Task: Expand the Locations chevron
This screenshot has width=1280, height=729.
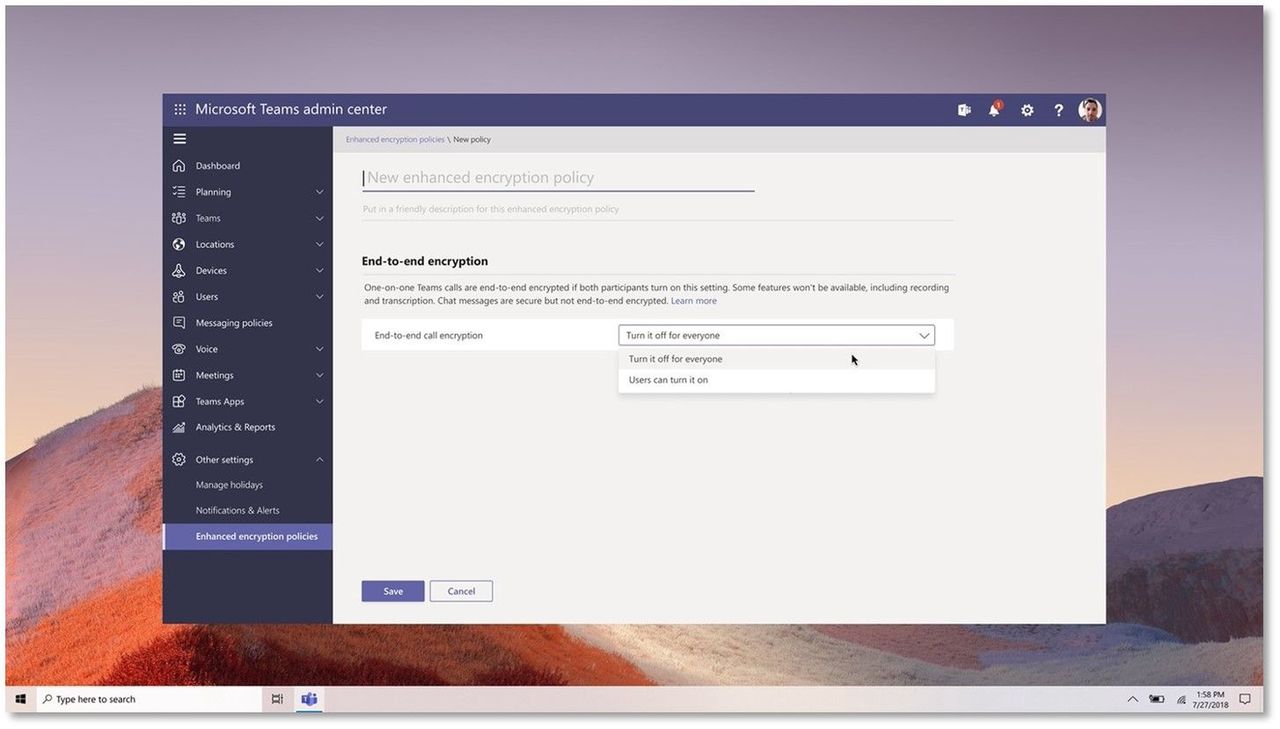Action: click(320, 244)
